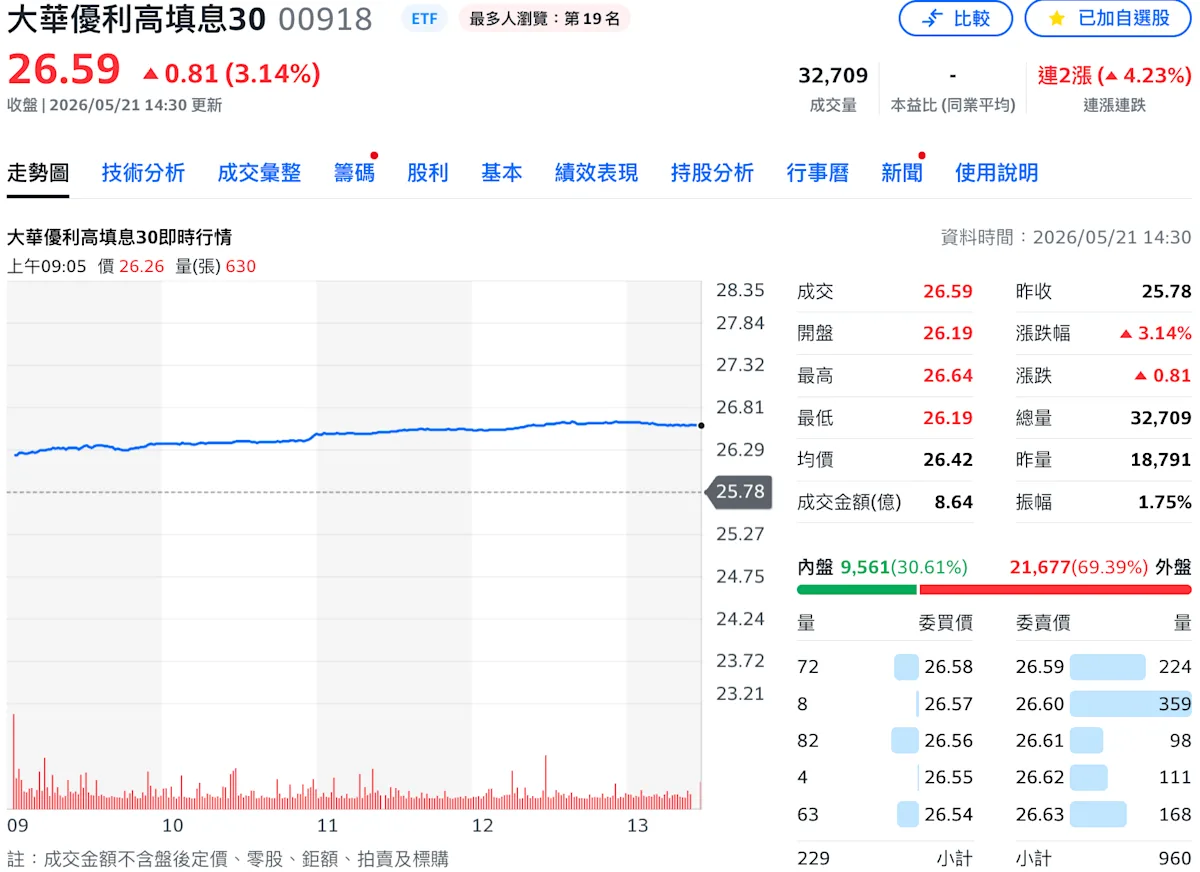Open the 新聞 tab
1200x872 pixels.
(x=902, y=173)
